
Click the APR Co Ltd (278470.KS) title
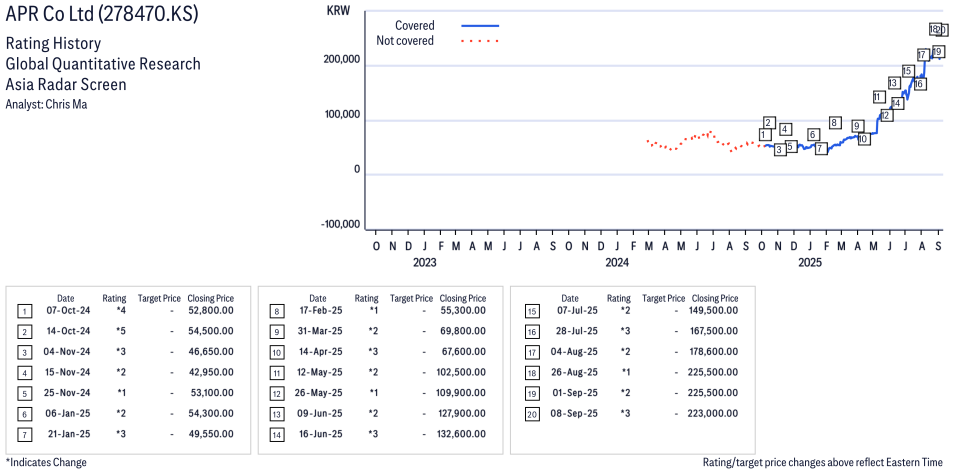click(102, 15)
